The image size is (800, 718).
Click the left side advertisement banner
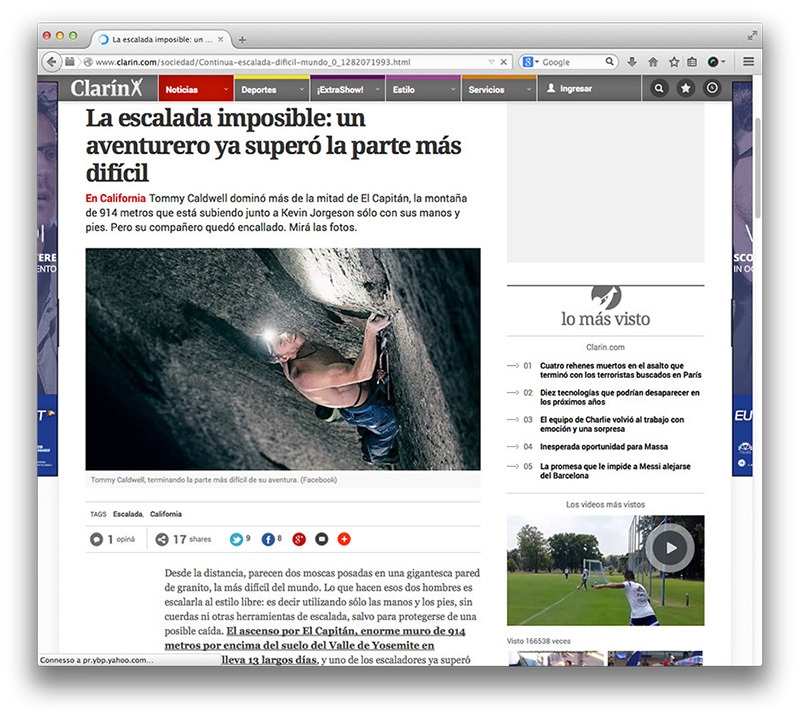pos(47,279)
